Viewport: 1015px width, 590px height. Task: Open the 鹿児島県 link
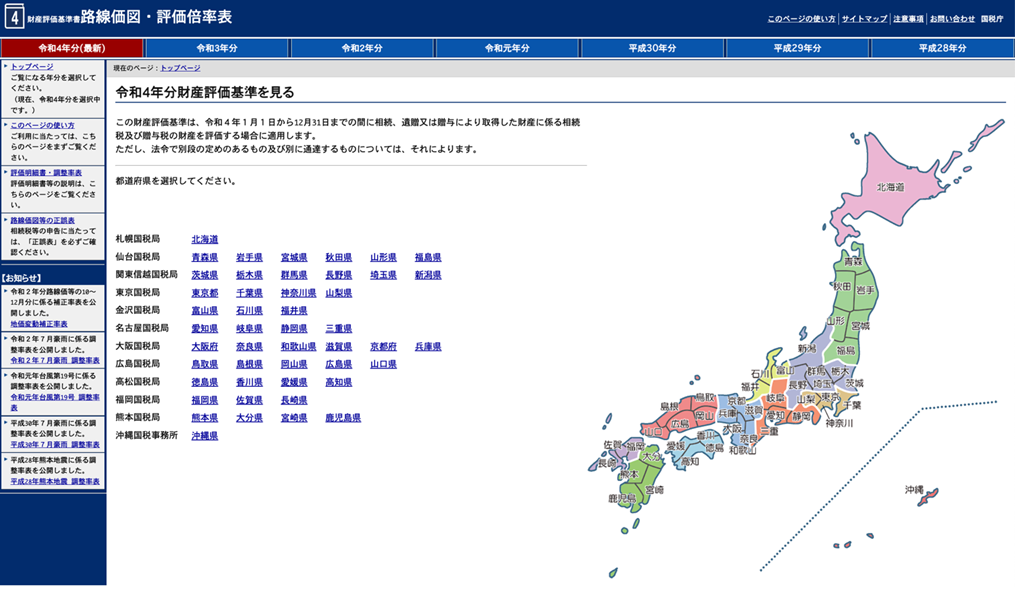tap(343, 418)
